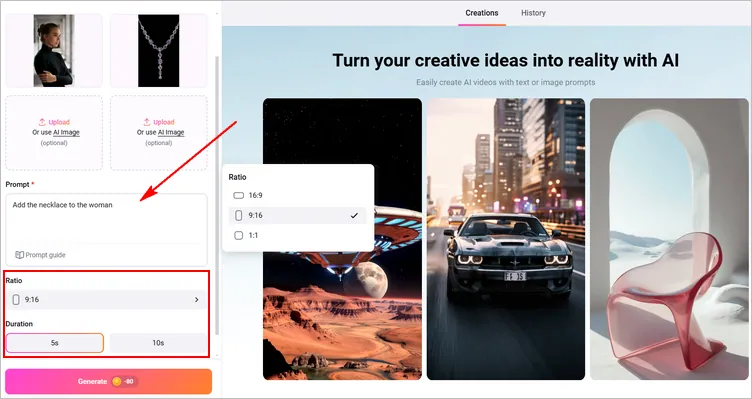Screen dimensions: 752x399
Task: Select the uploaded woman photo thumbnail
Action: 54,50
